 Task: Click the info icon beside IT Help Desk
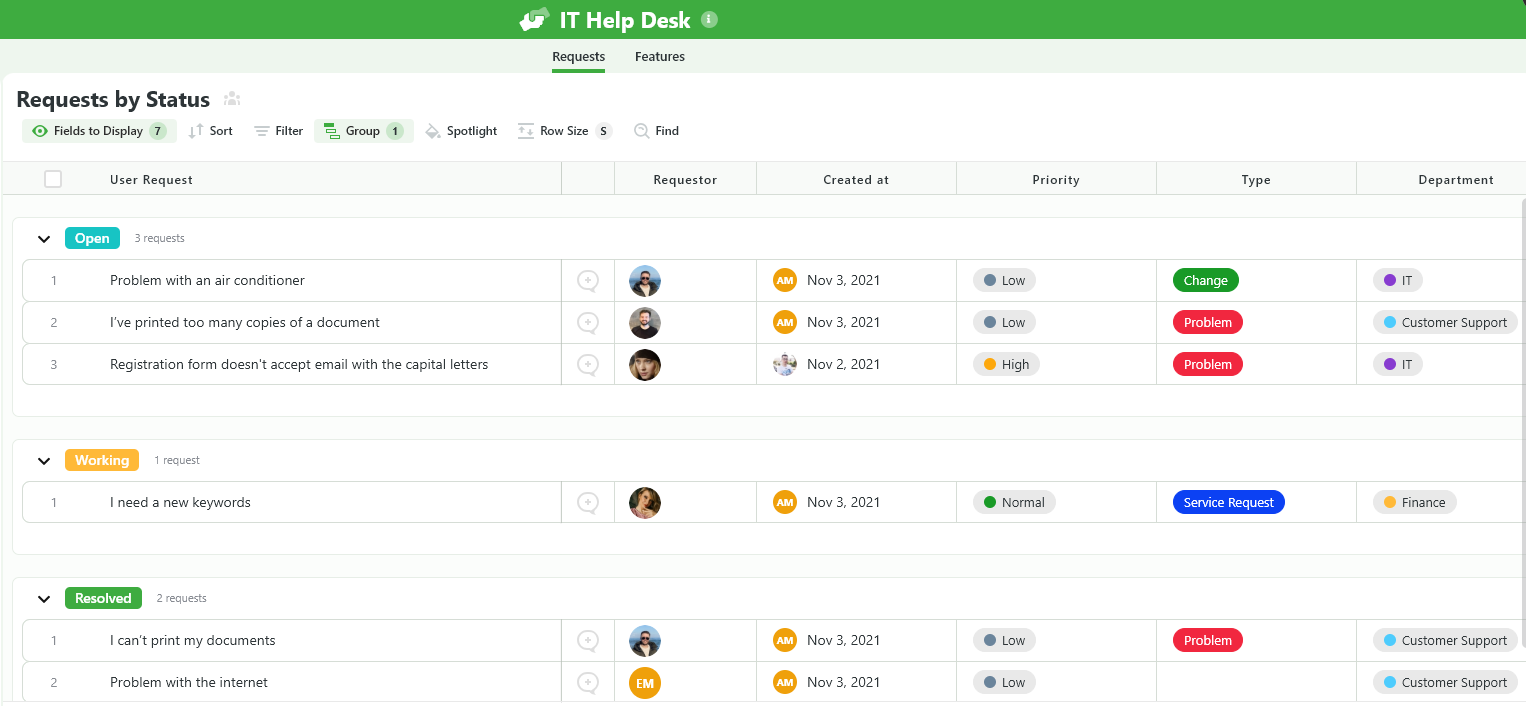pyautogui.click(x=709, y=20)
